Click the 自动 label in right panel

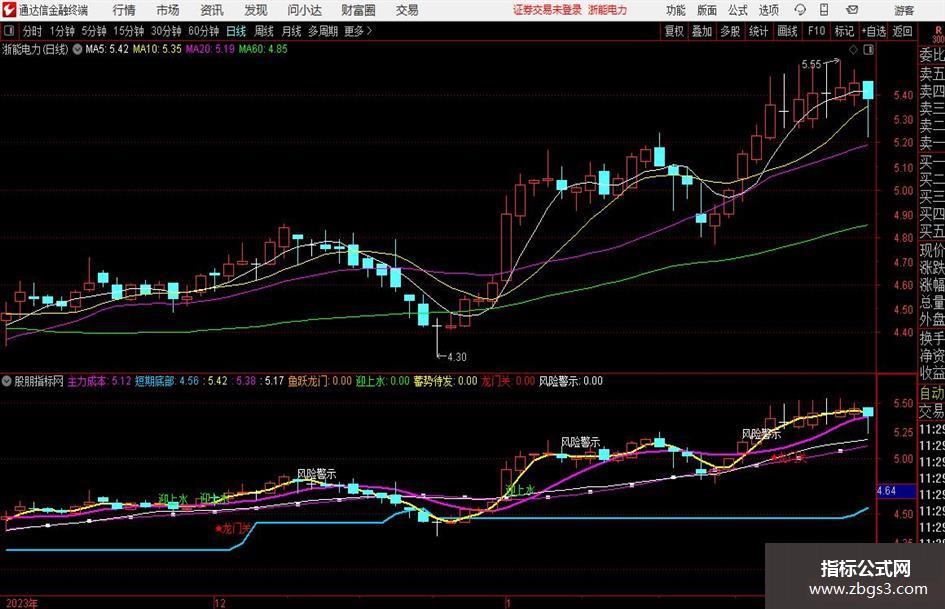click(932, 393)
